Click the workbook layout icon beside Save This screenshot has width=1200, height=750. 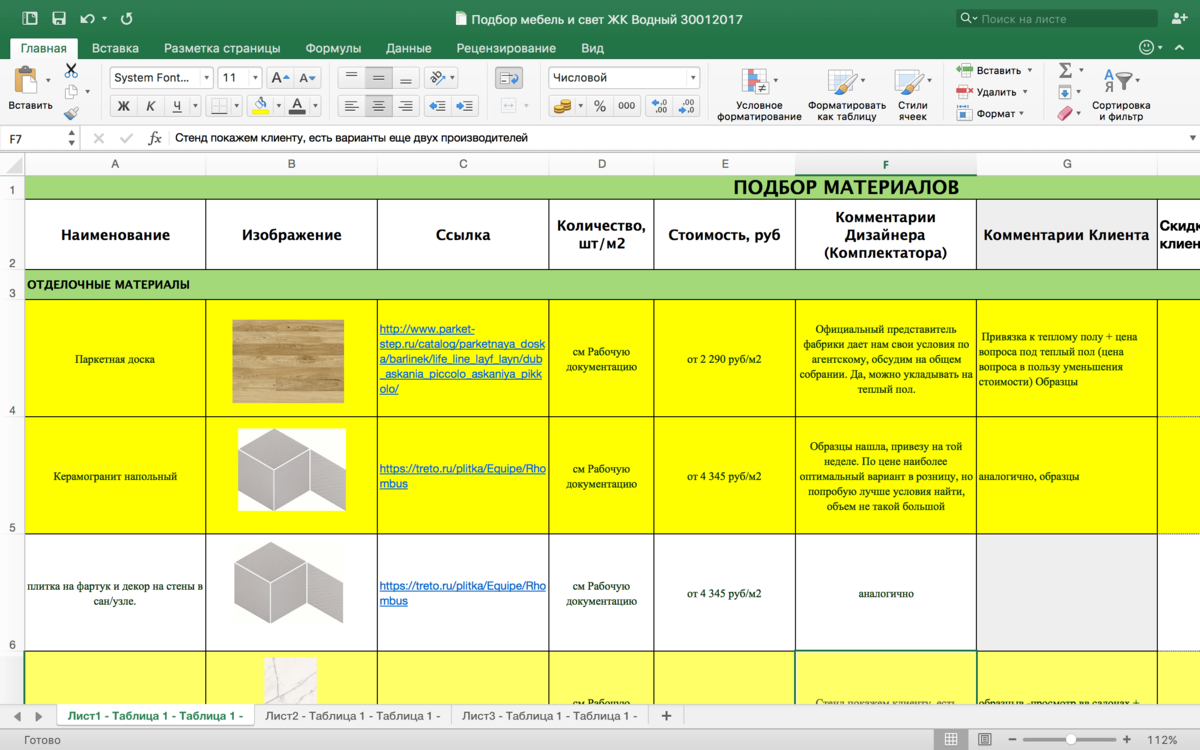pyautogui.click(x=30, y=18)
